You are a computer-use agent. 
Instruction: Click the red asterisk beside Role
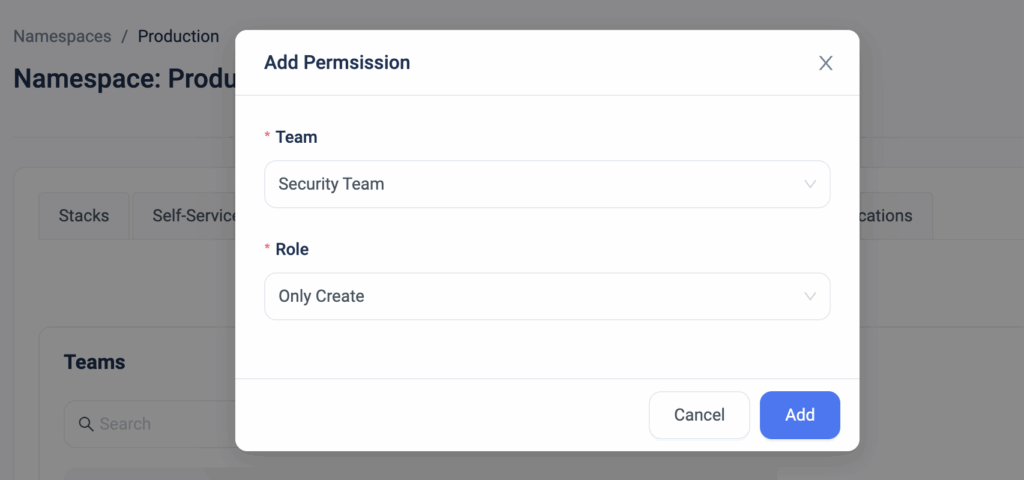[267, 248]
